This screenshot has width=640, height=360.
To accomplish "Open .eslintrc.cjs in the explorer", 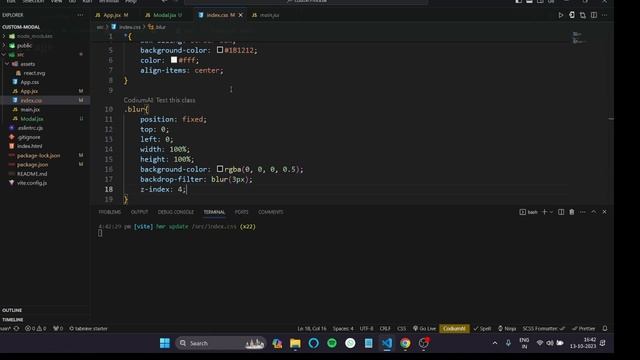I will click(30, 128).
